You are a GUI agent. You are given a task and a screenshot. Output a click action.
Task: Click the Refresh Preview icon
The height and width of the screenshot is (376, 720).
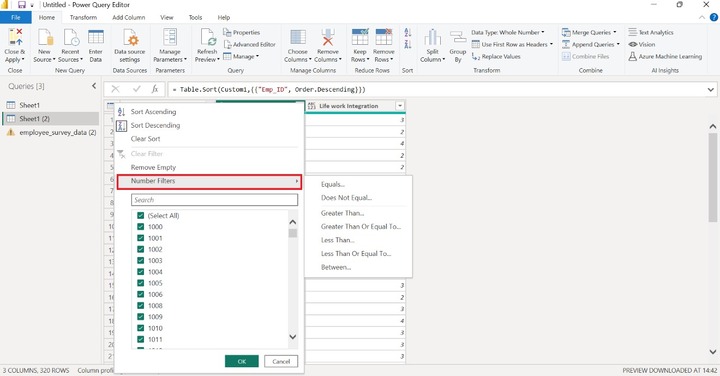pos(207,37)
